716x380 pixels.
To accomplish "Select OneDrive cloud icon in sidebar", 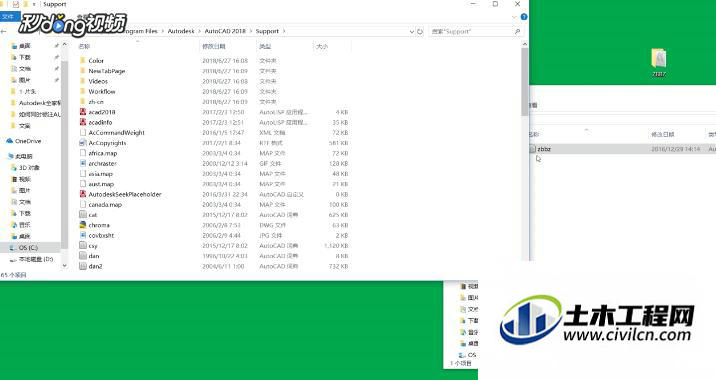I will [x=10, y=141].
